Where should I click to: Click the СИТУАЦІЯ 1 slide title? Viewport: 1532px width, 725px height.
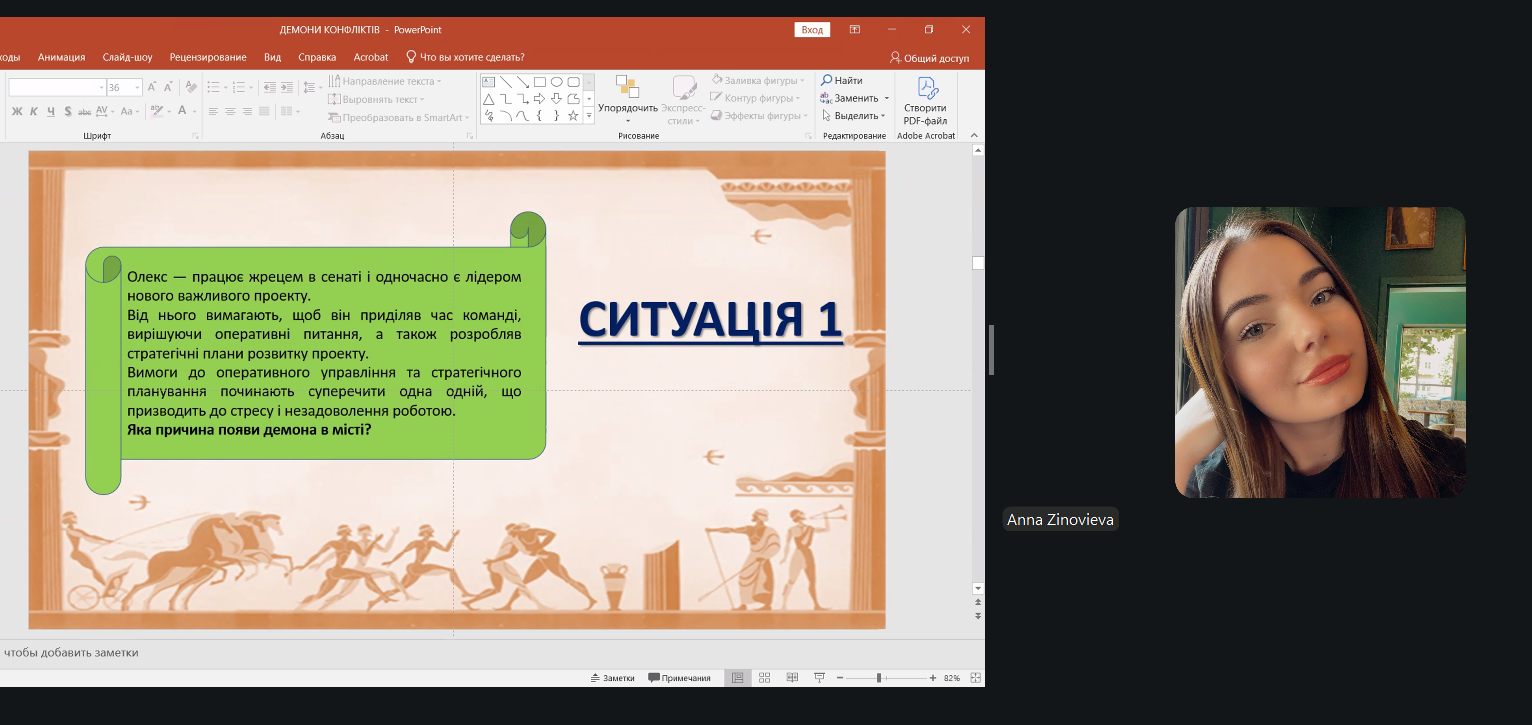[x=710, y=320]
